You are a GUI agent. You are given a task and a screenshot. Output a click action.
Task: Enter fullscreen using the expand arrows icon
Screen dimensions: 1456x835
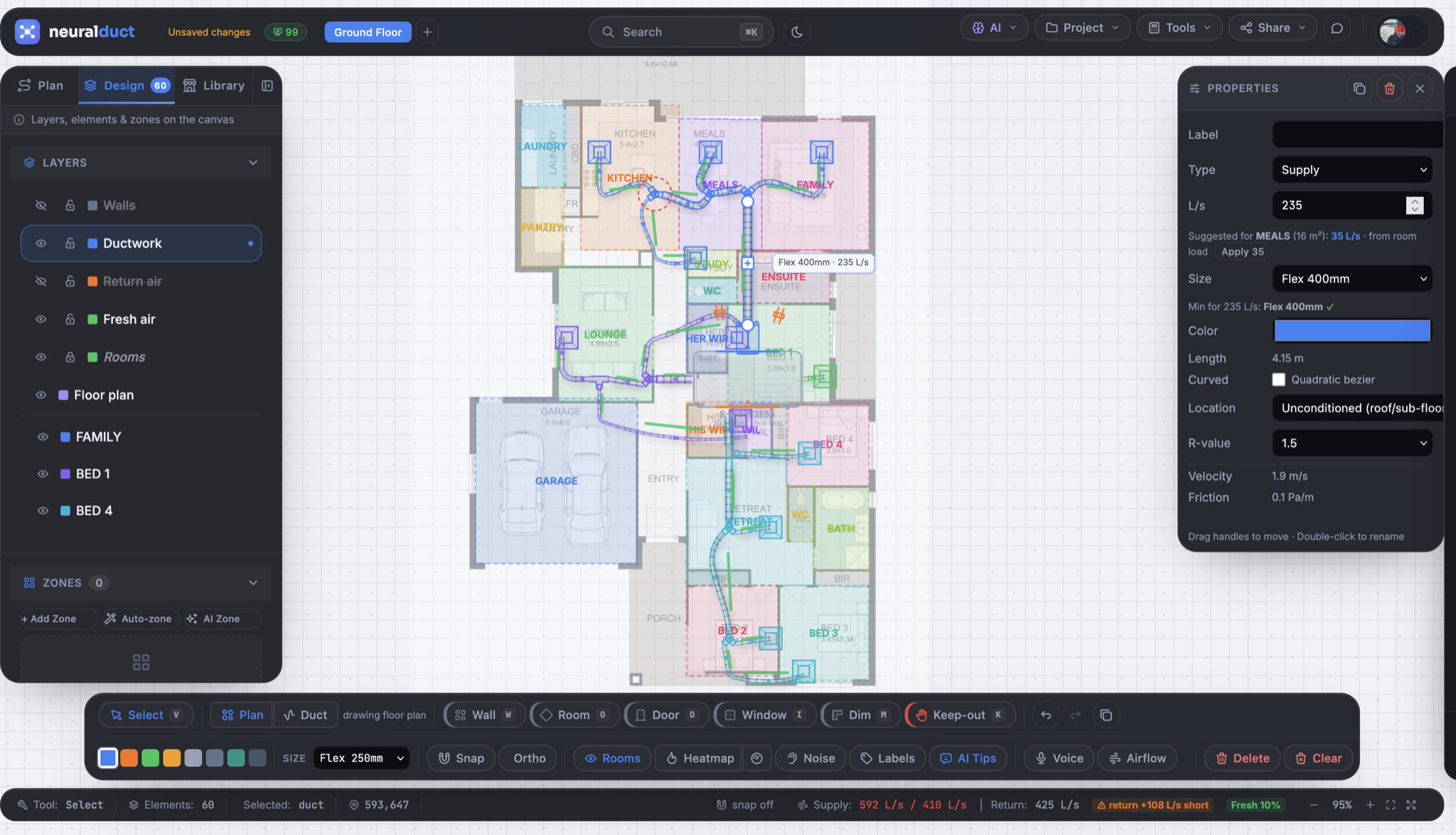pos(1411,805)
